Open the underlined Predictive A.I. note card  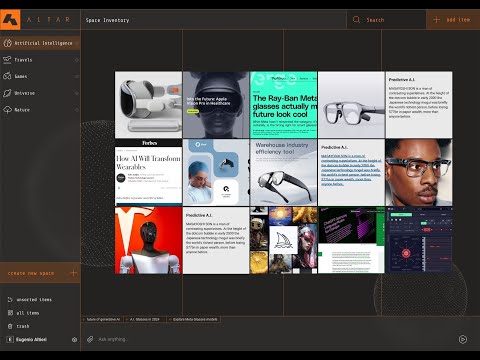351,172
